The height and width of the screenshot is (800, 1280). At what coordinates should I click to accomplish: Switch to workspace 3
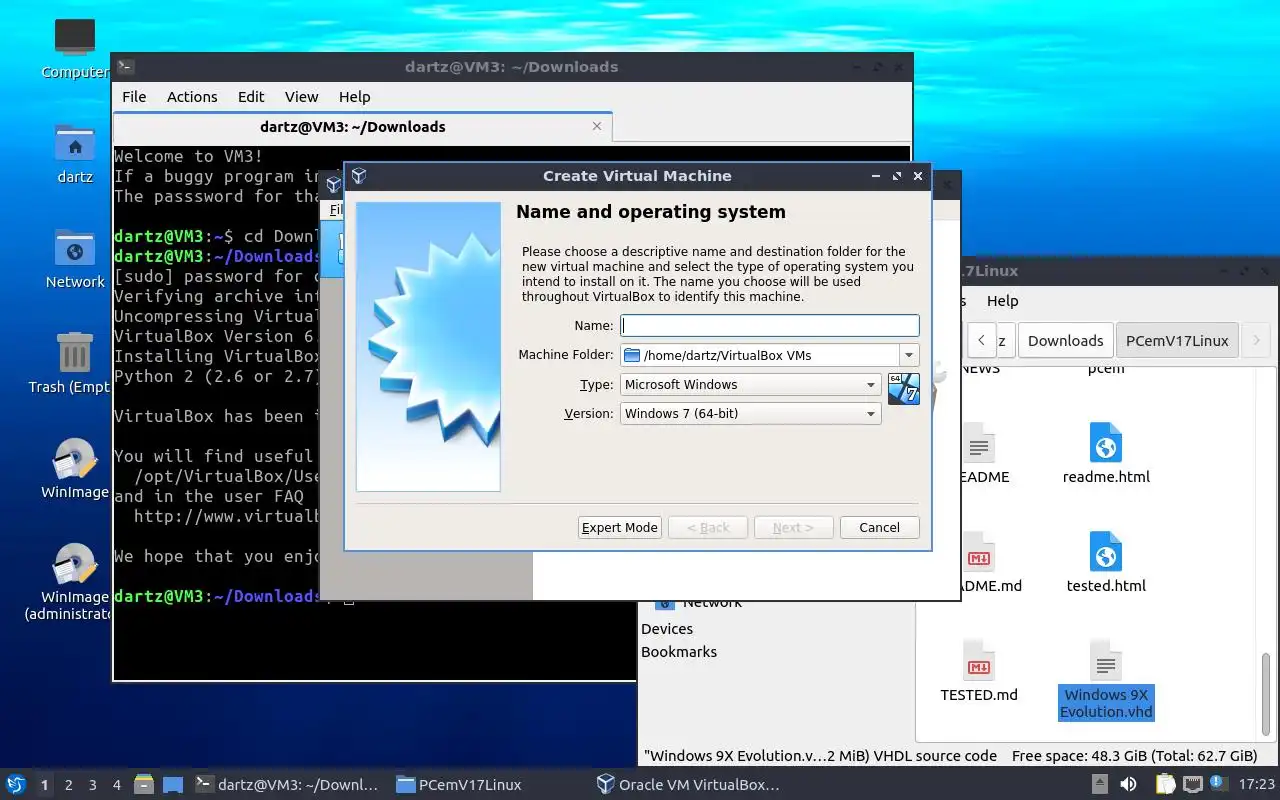click(x=92, y=785)
